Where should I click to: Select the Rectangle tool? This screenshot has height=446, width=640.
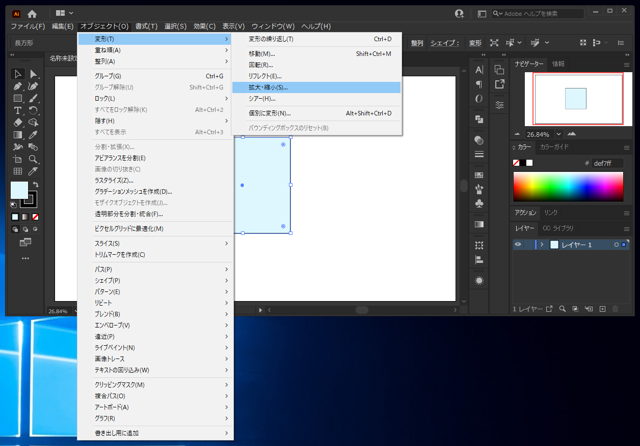pyautogui.click(x=18, y=98)
